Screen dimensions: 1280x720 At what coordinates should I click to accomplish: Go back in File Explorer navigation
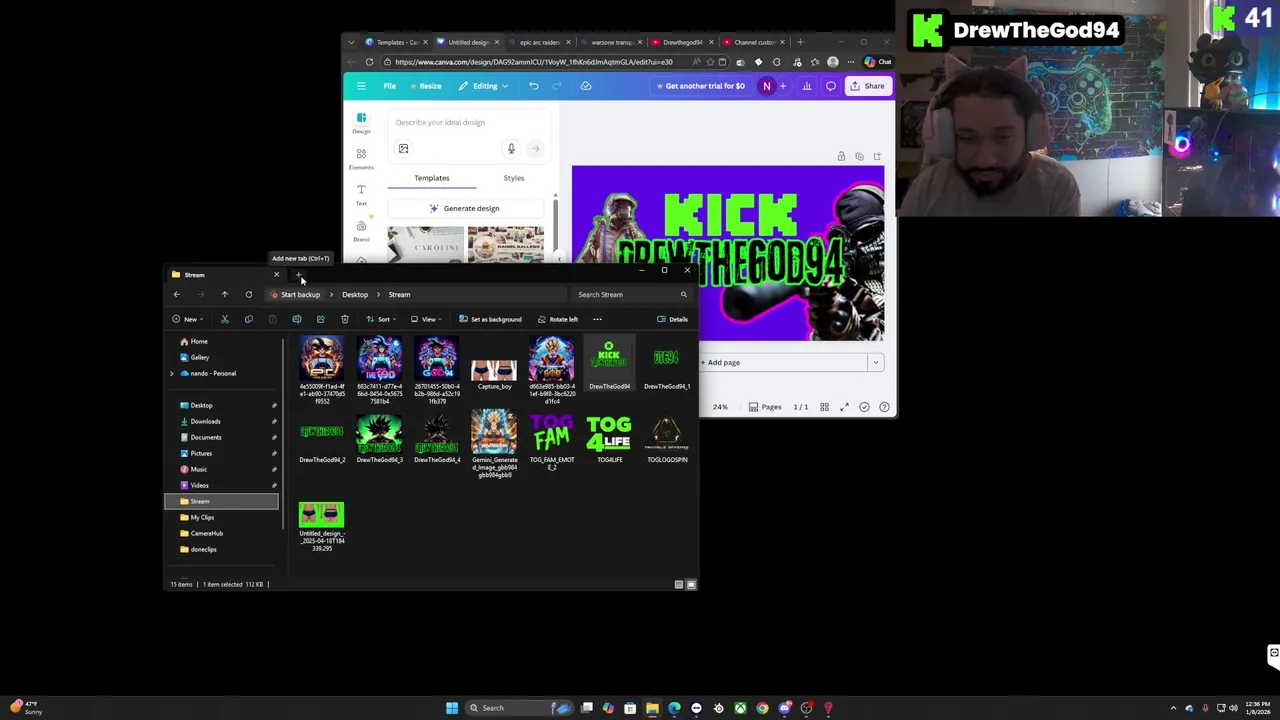pos(177,295)
